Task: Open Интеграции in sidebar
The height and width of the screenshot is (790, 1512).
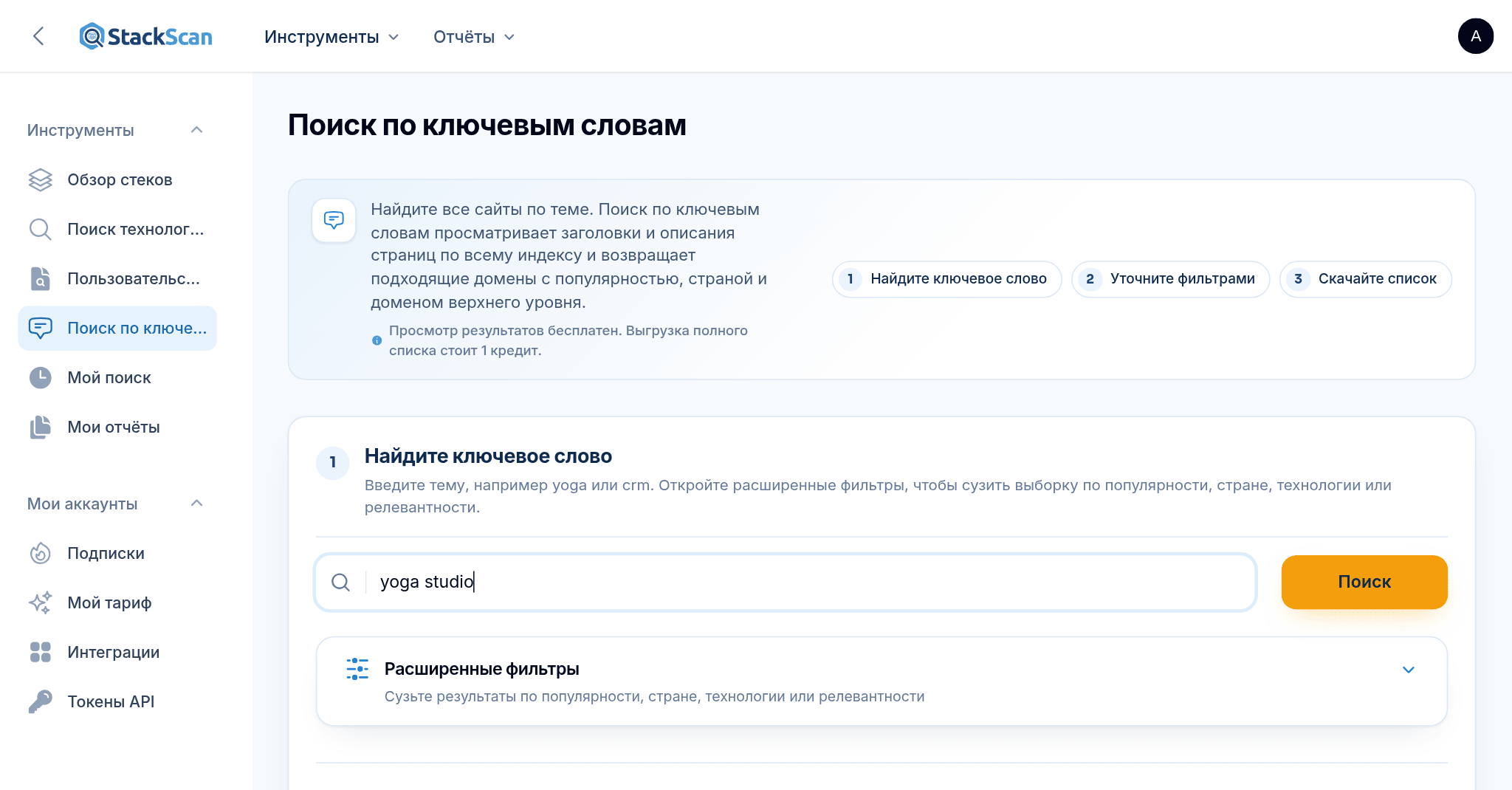Action: 117,653
